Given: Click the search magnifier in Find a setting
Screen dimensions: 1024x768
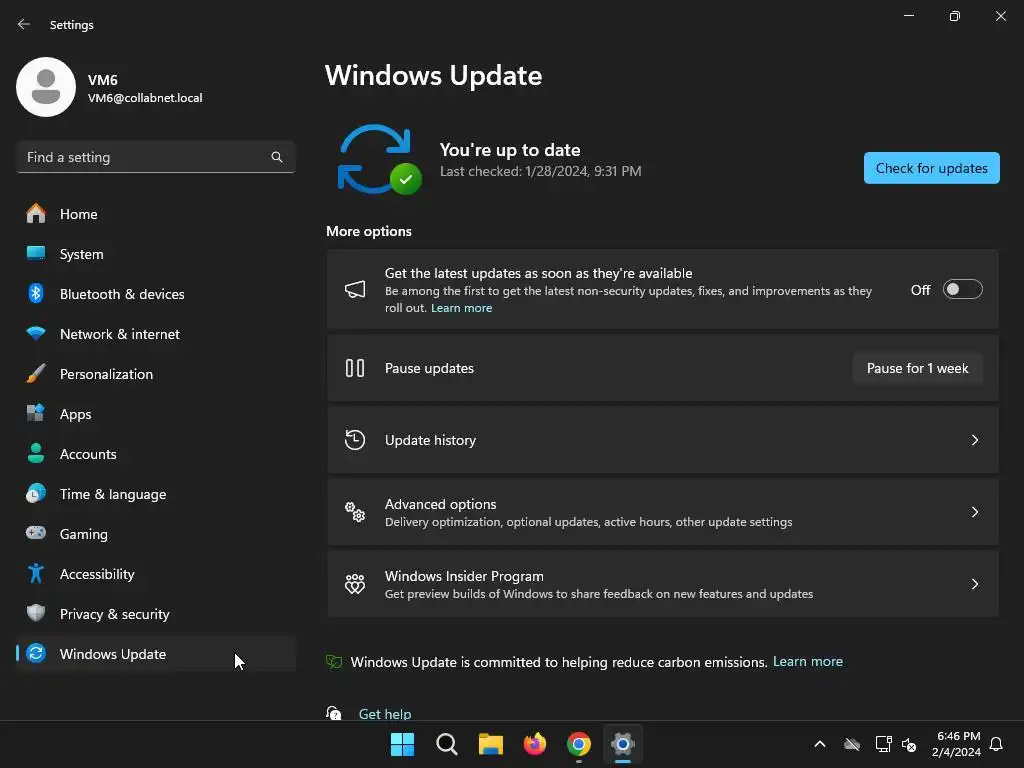Looking at the screenshot, I should [277, 157].
